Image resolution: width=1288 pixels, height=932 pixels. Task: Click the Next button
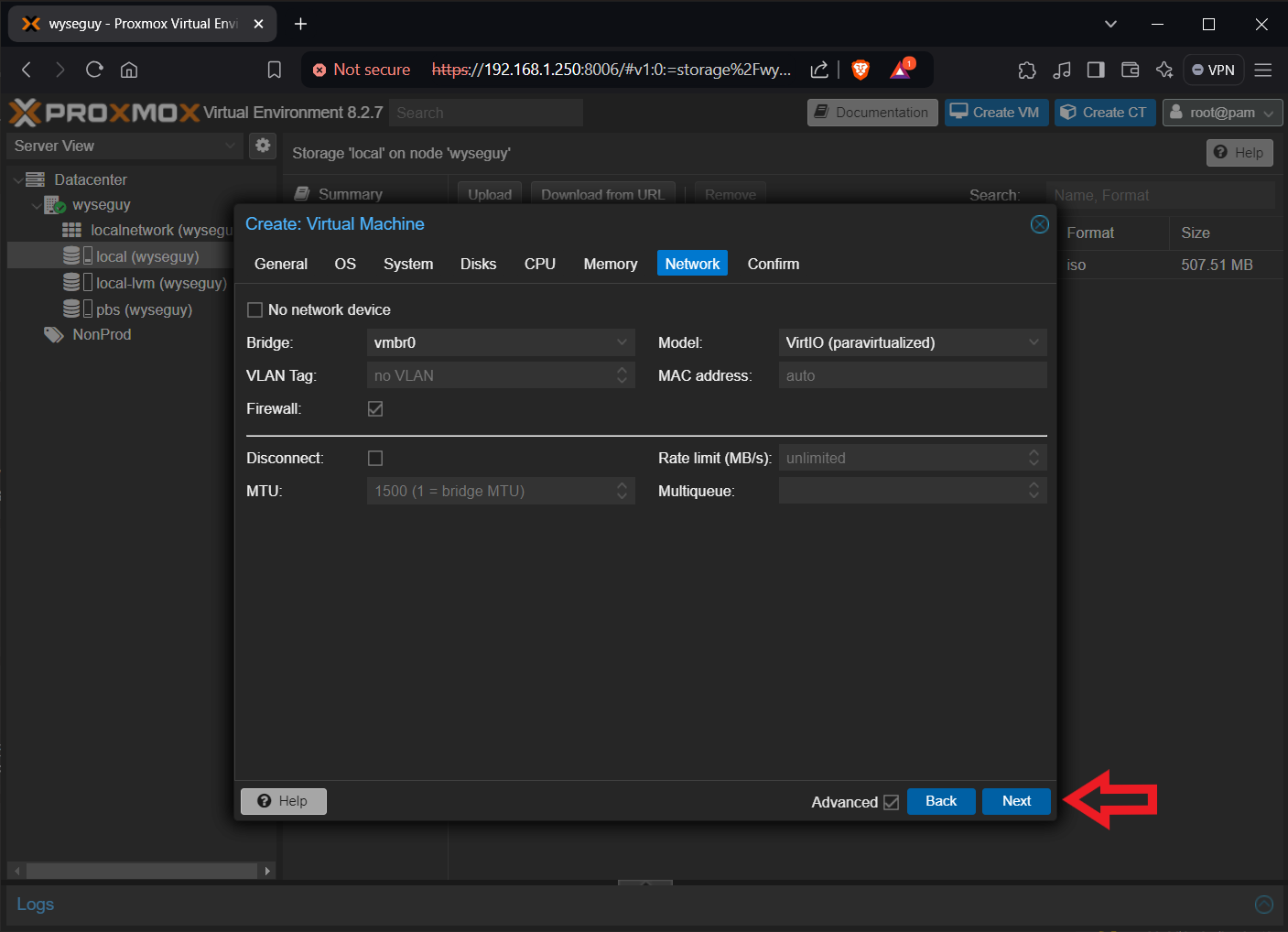coord(1016,801)
